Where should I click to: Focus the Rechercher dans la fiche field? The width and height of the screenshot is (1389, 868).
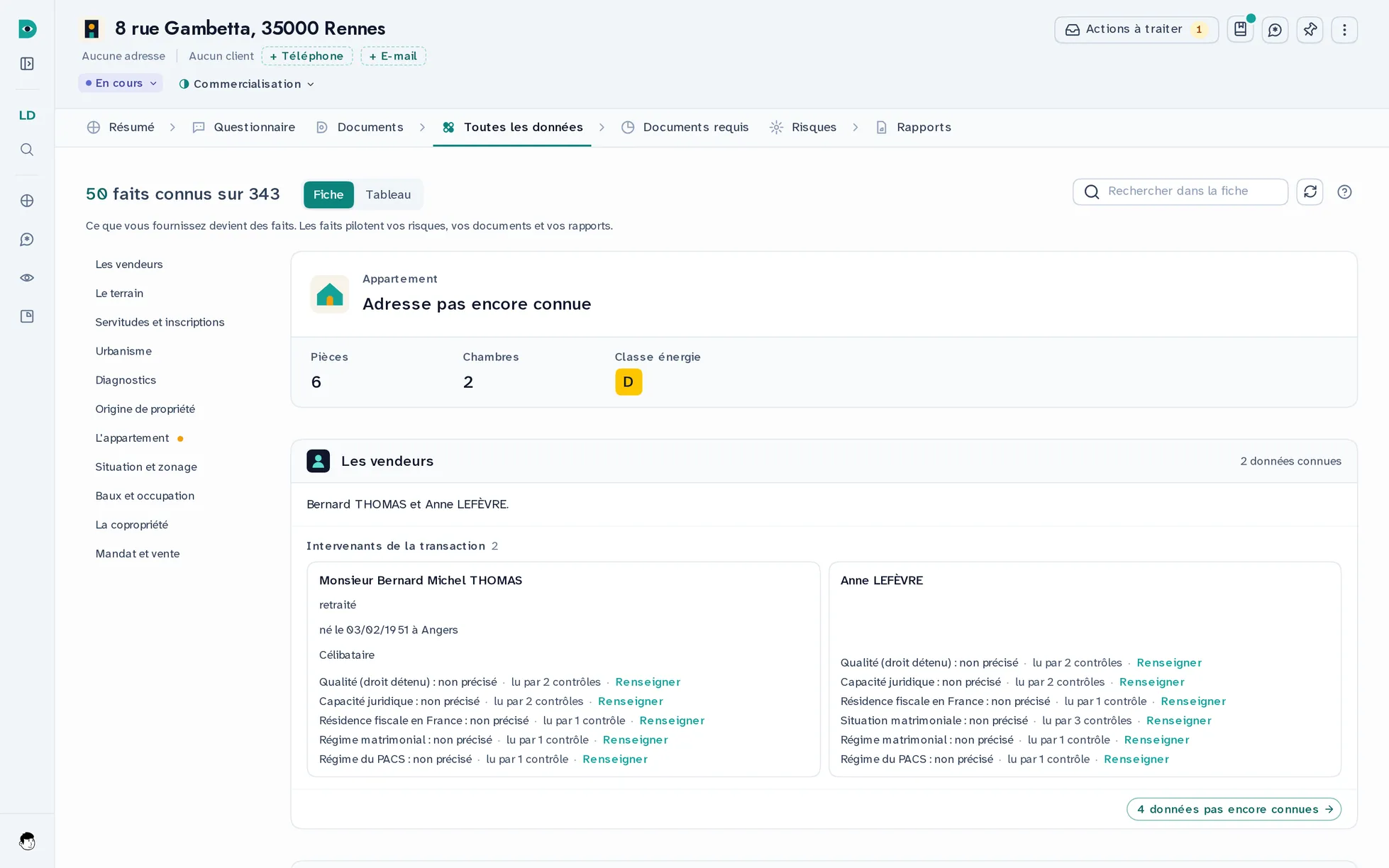tap(1180, 191)
